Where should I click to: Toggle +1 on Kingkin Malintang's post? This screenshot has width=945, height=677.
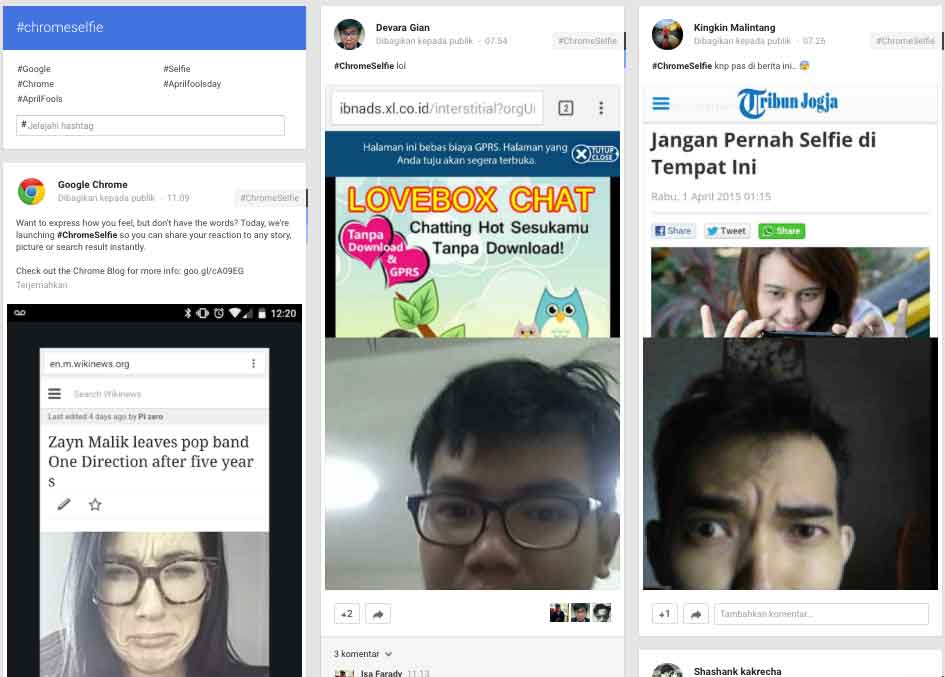[x=664, y=614]
